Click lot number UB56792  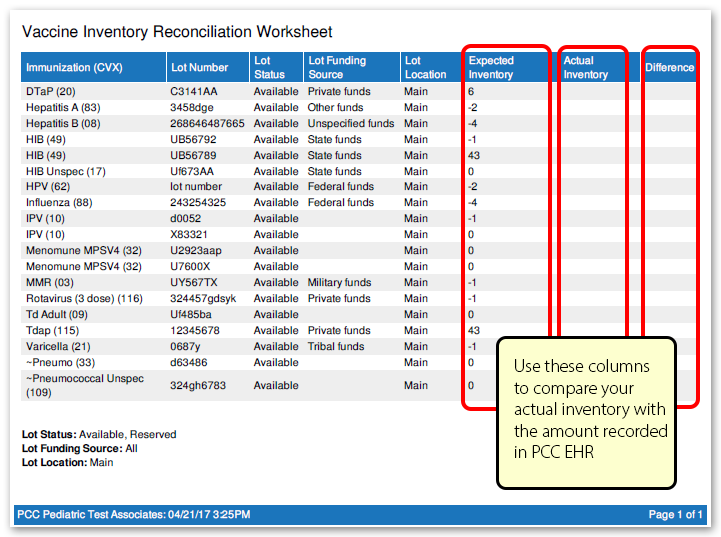pos(193,139)
